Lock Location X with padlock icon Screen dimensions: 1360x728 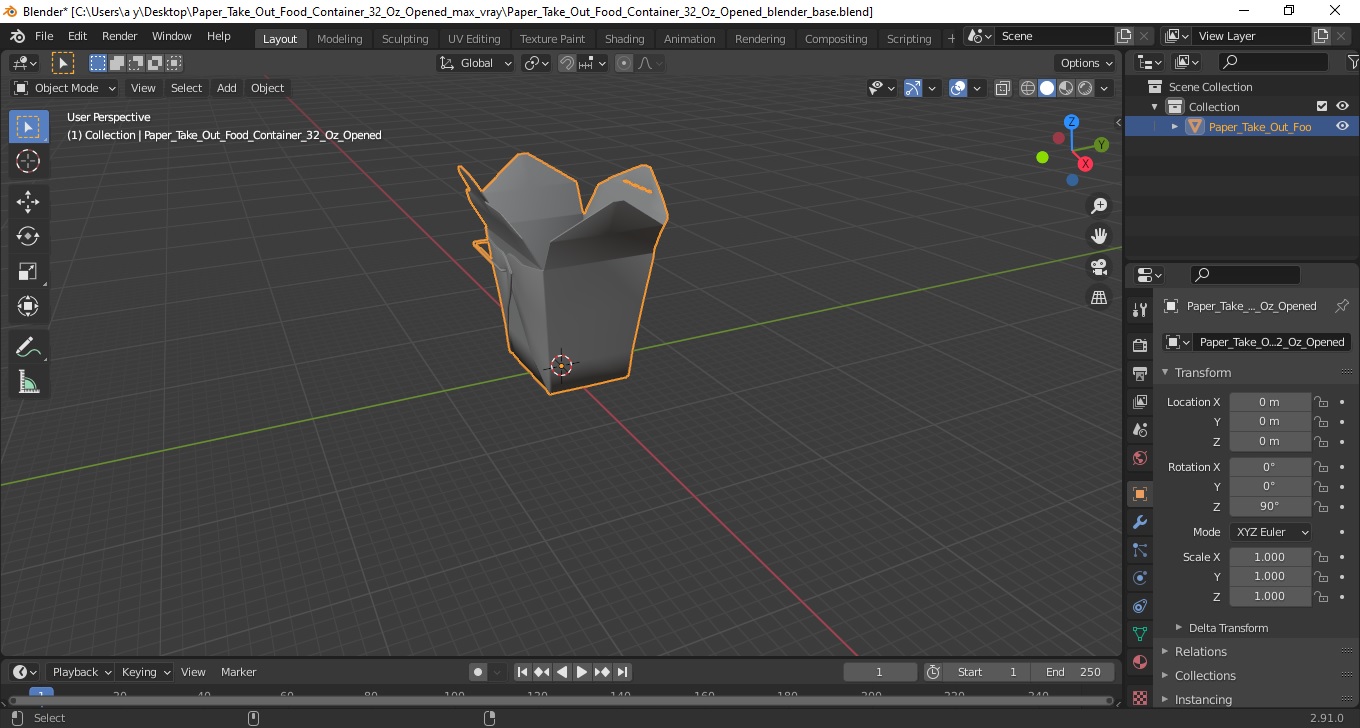point(1321,402)
